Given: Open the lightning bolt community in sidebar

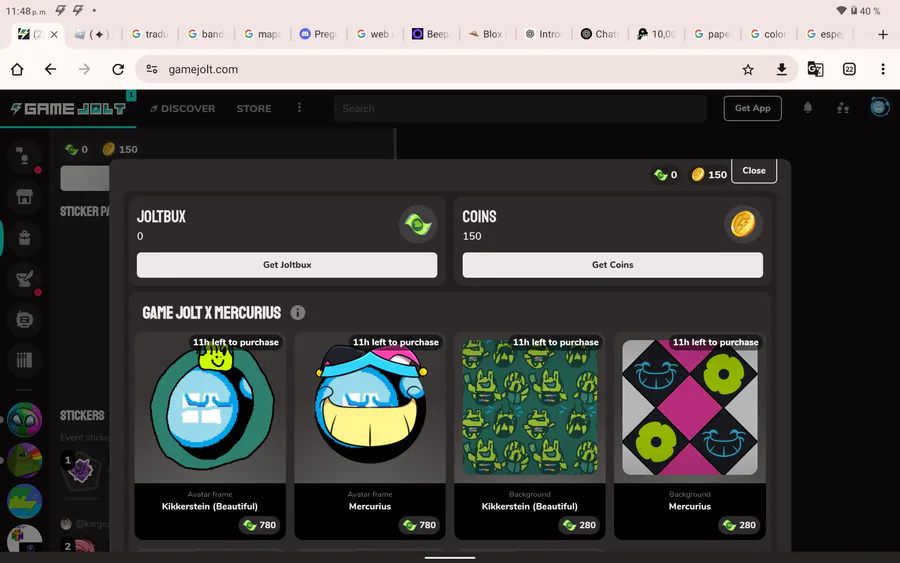Looking at the screenshot, I should point(24,501).
